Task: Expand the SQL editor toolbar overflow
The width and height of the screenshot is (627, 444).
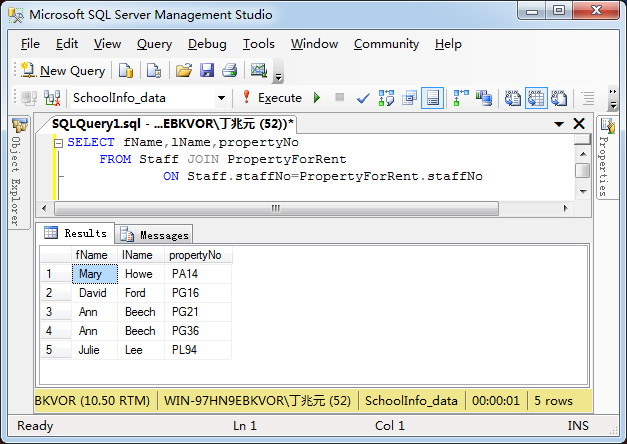Action: [613, 99]
